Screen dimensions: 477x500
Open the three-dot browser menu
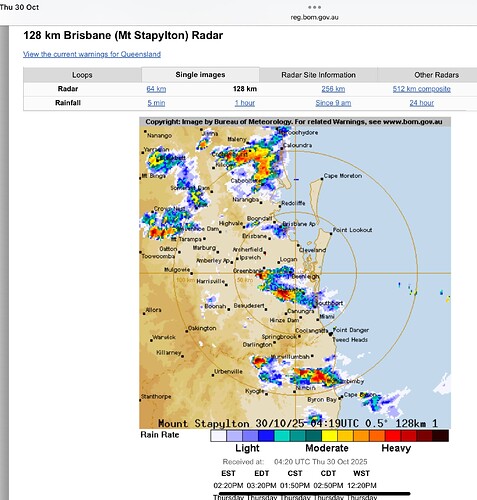[x=314, y=7]
